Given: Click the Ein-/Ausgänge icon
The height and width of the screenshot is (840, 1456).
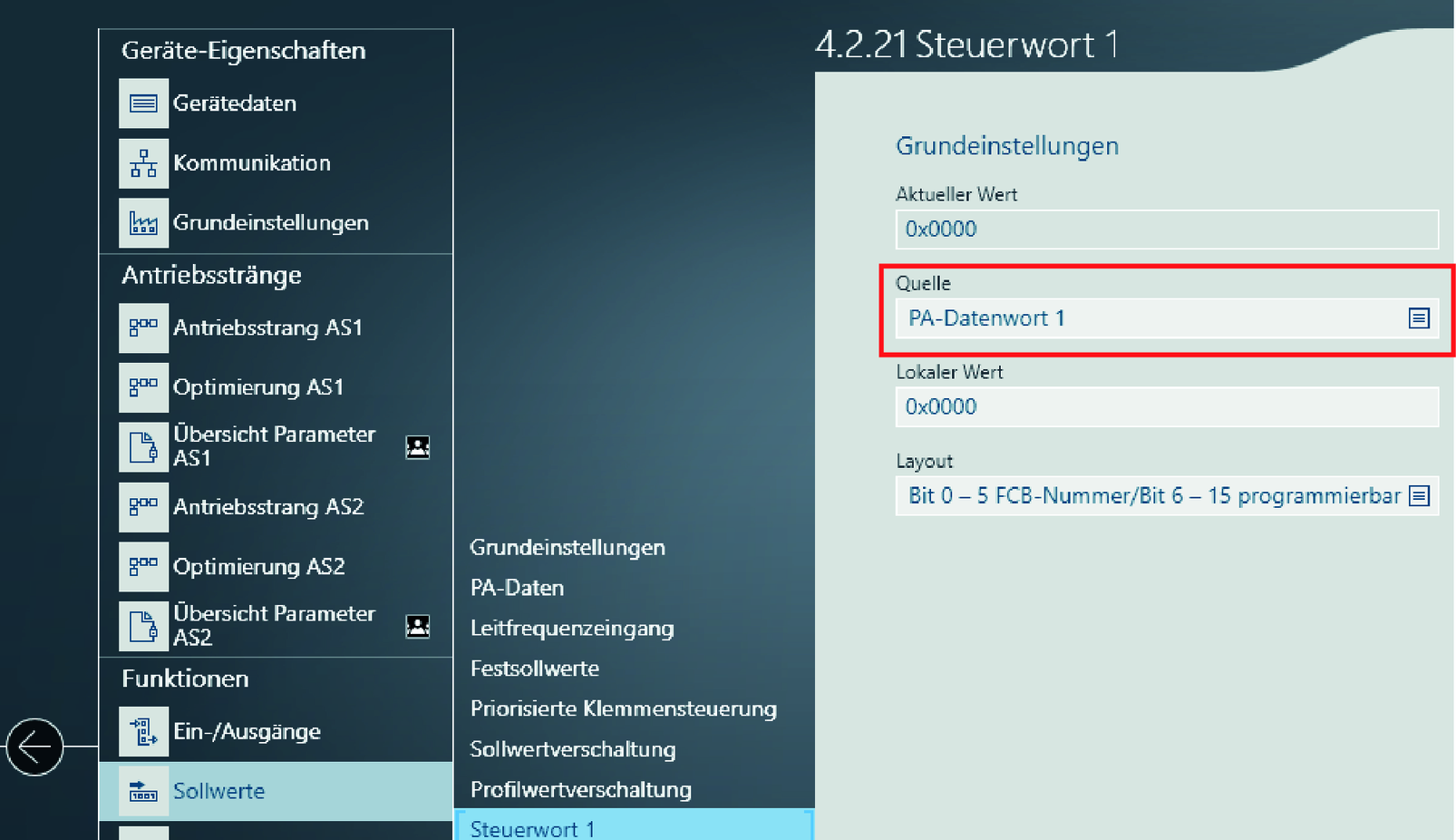Looking at the screenshot, I should (x=143, y=731).
